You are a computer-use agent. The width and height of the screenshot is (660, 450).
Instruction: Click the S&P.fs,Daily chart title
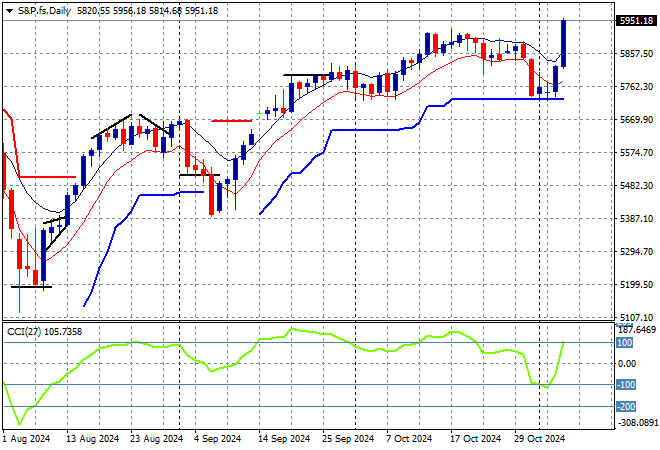pos(44,11)
